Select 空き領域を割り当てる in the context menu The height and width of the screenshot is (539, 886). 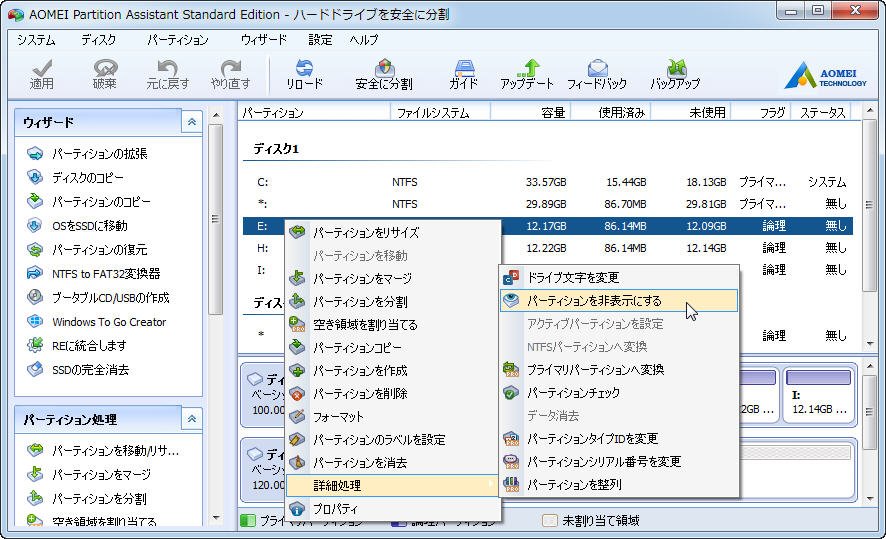click(393, 325)
